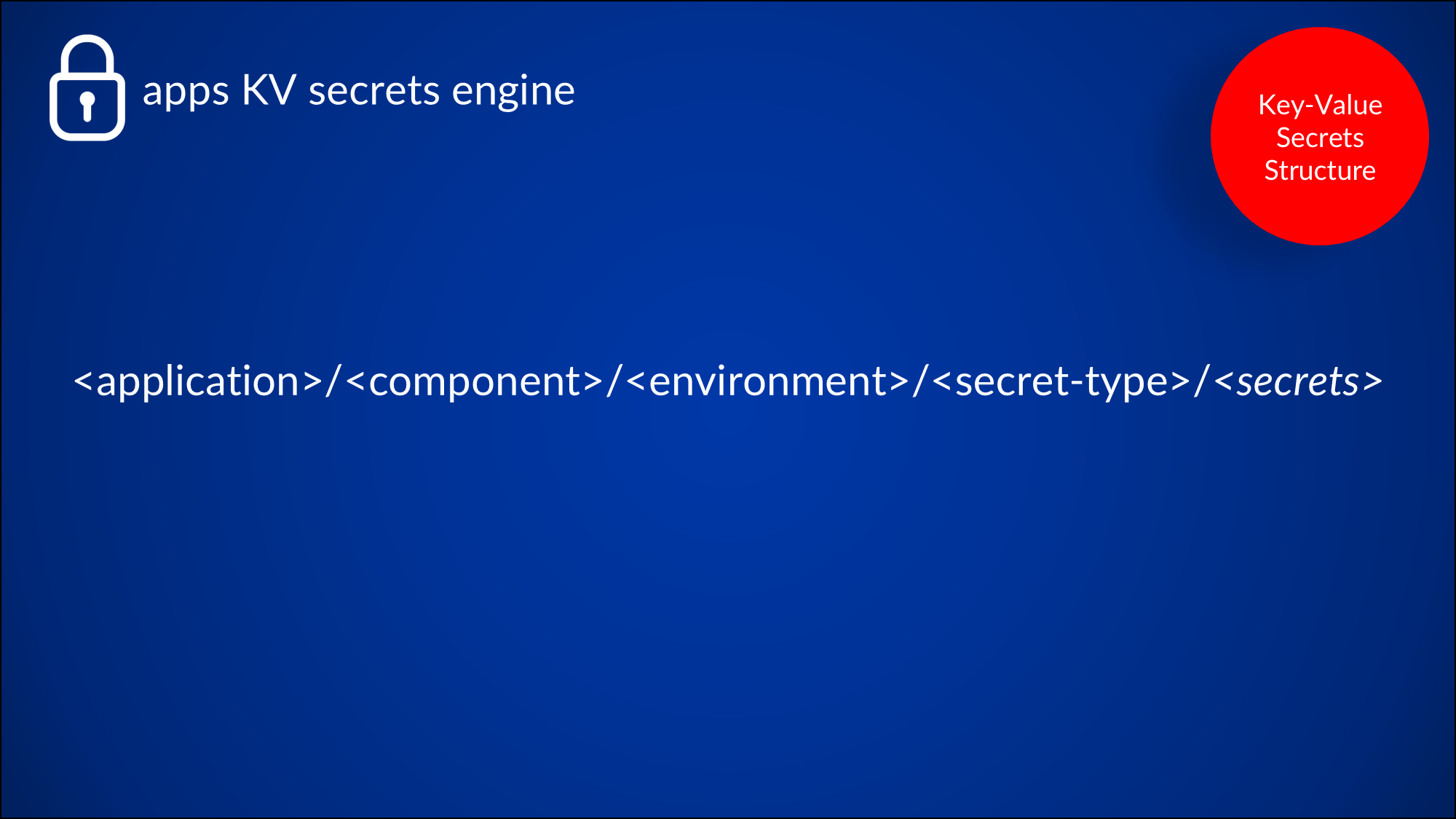Click the "Structure" label in the red circle
Image resolution: width=1456 pixels, height=819 pixels.
1320,170
